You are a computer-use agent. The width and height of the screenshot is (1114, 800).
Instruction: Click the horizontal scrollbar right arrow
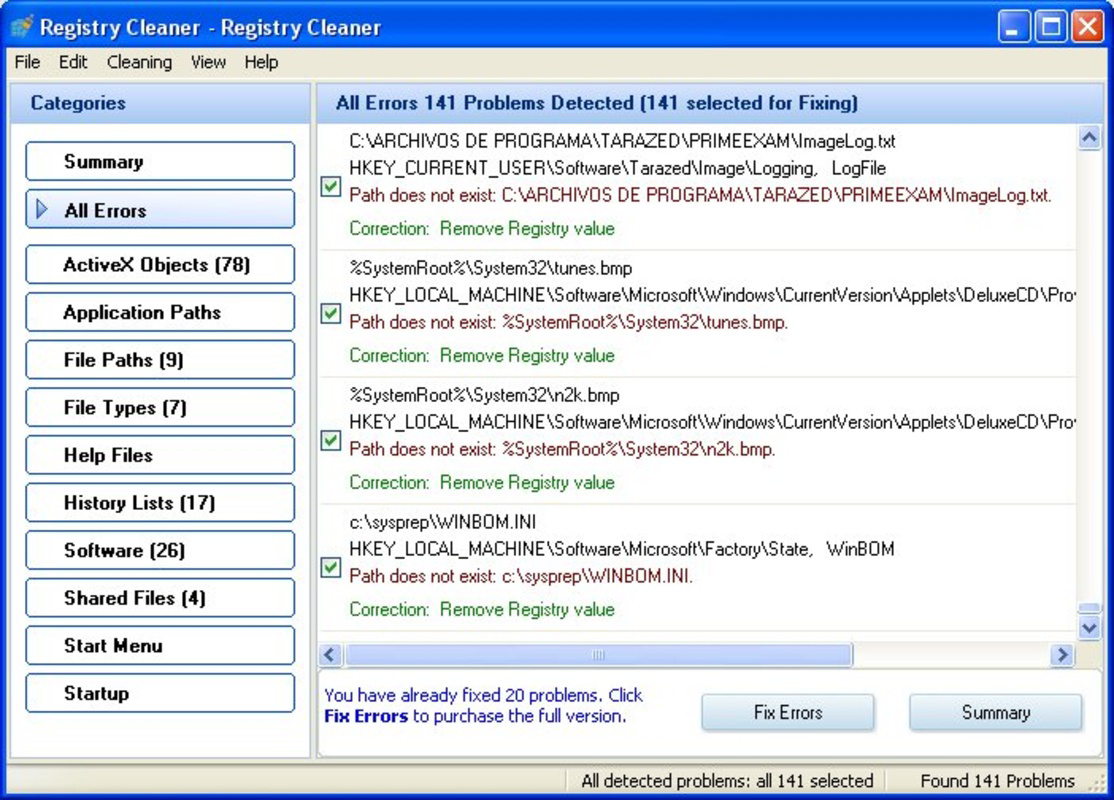coord(1062,654)
